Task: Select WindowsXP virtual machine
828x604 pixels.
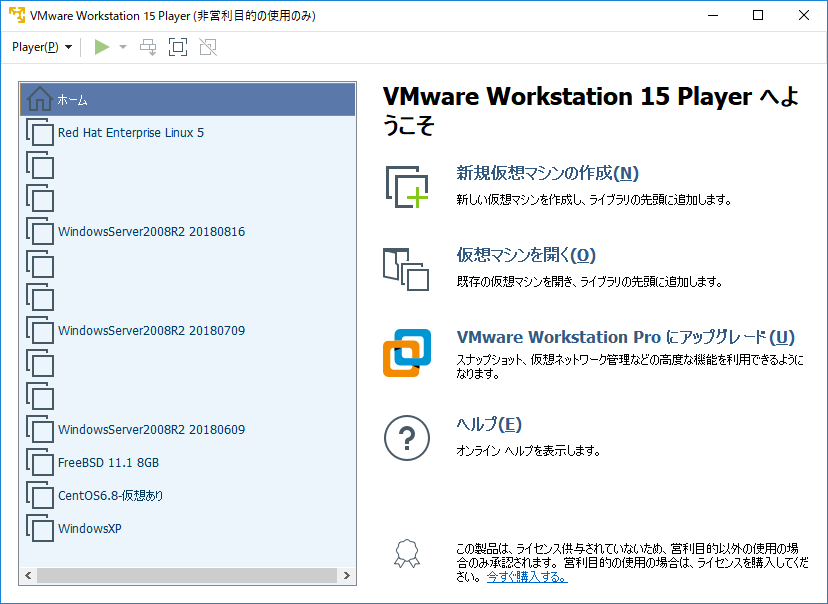Action: coord(187,528)
